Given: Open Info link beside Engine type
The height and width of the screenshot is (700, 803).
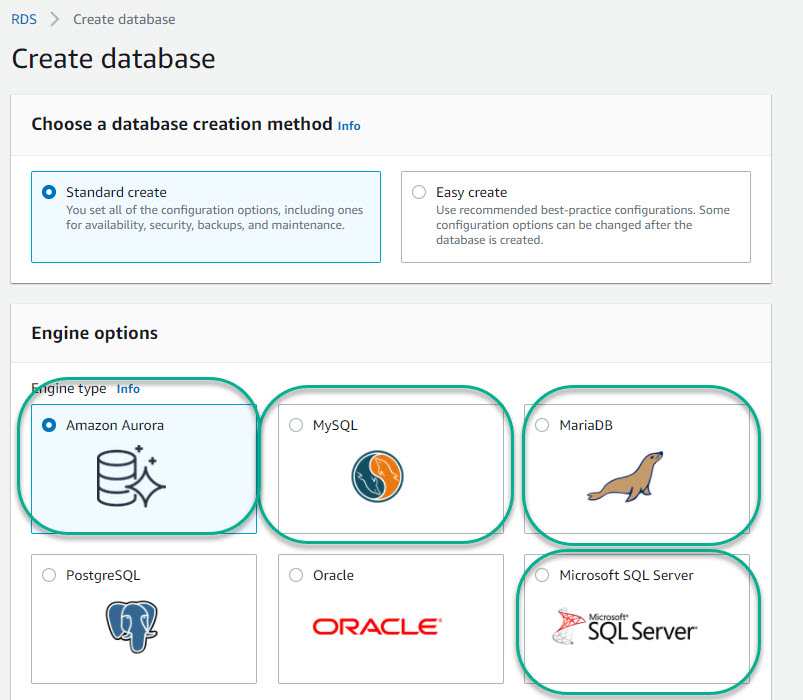Looking at the screenshot, I should pos(128,389).
